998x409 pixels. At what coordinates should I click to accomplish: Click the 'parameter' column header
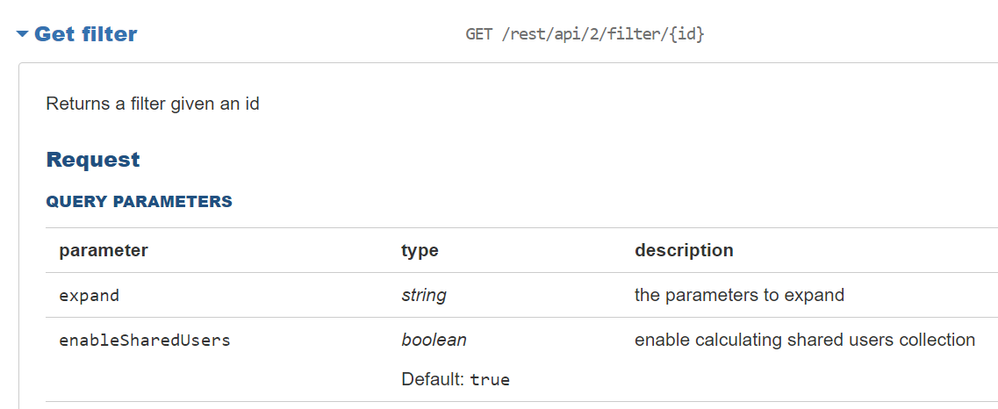(103, 251)
